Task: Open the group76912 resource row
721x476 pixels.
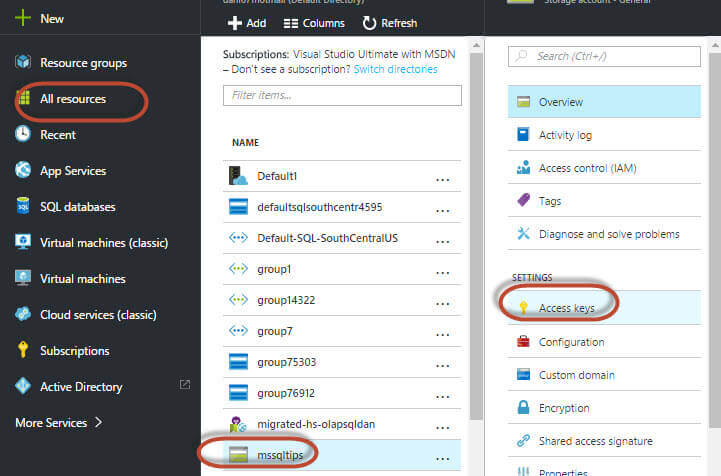Action: click(342, 393)
